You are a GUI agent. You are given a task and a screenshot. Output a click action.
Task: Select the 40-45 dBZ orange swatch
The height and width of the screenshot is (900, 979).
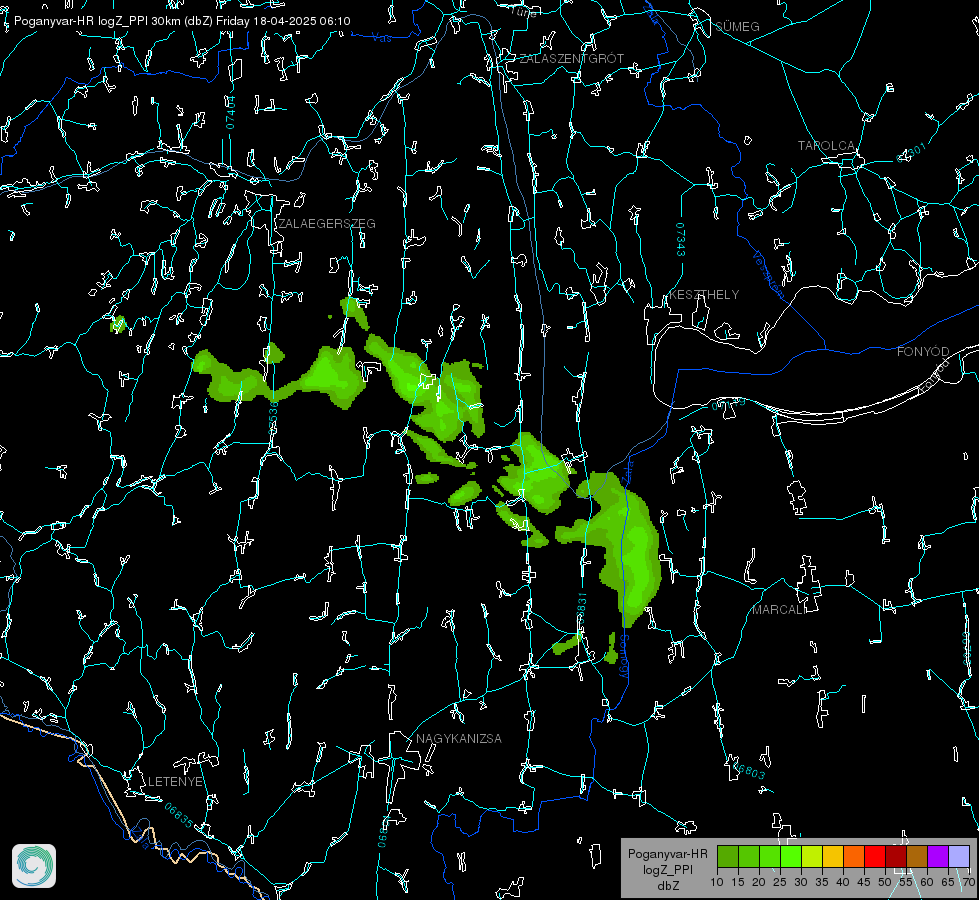854,856
